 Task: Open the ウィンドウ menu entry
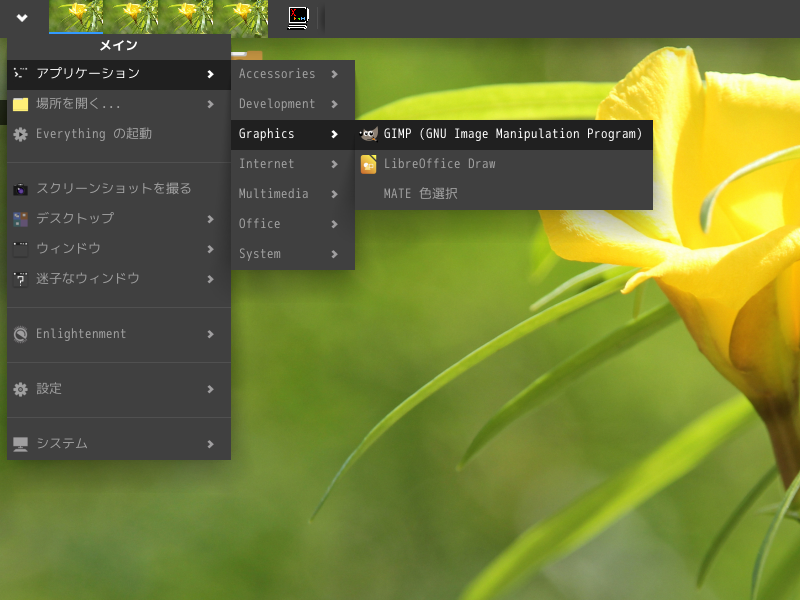pyautogui.click(x=119, y=249)
